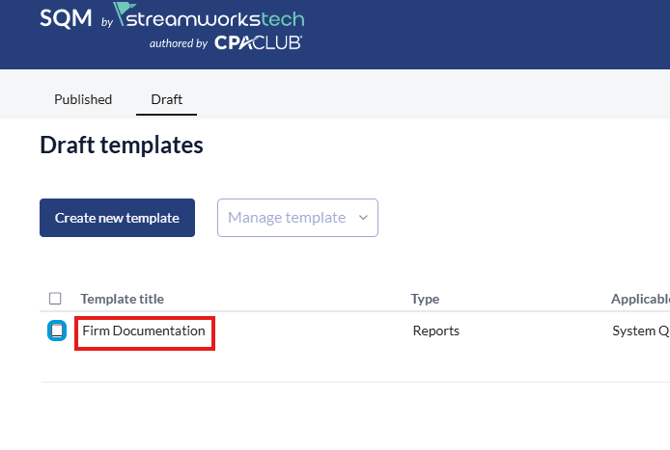Click the Draft templates heading
This screenshot has width=670, height=450.
point(121,145)
